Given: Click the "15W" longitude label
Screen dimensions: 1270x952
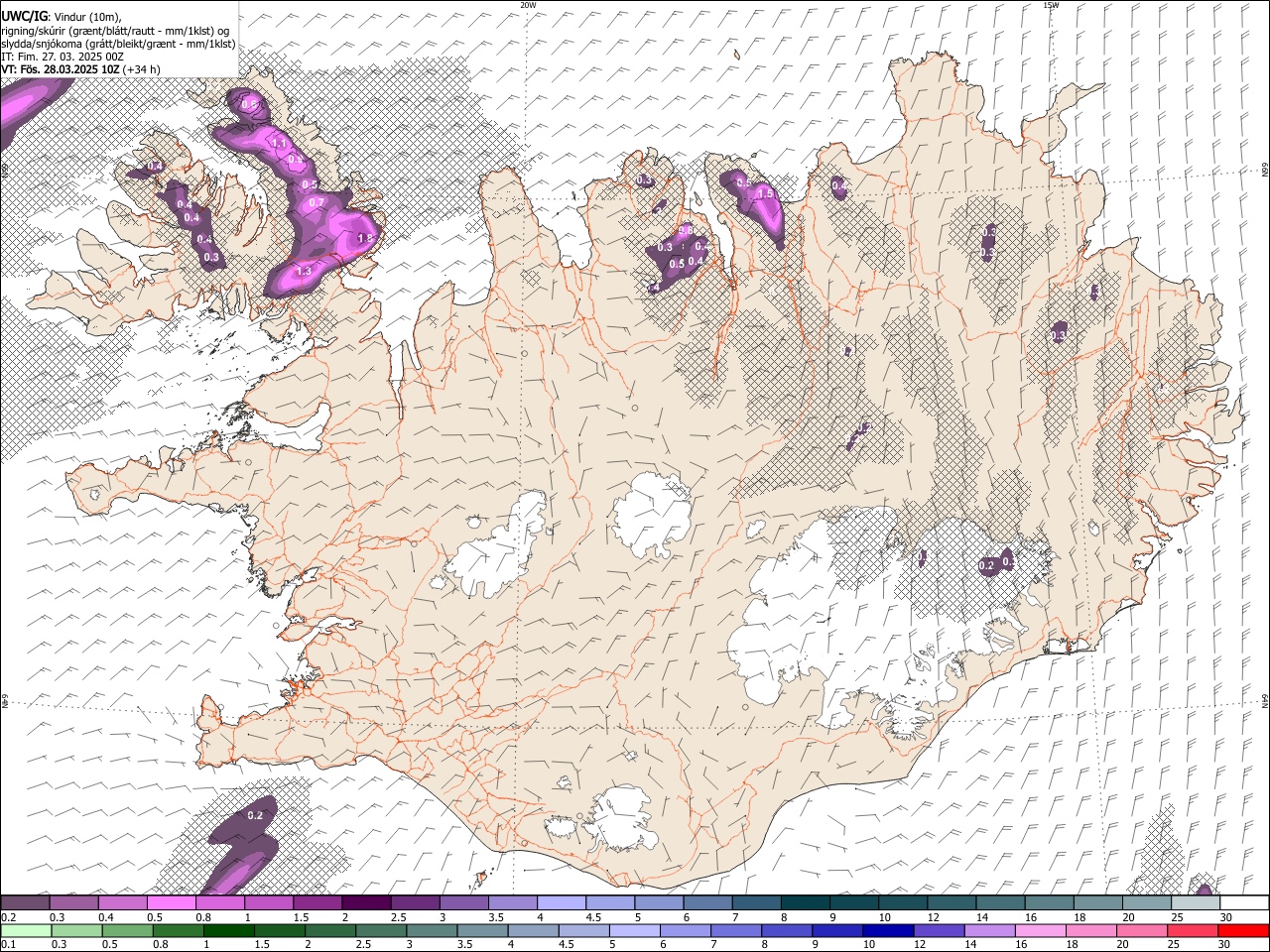Looking at the screenshot, I should pos(1051,5).
